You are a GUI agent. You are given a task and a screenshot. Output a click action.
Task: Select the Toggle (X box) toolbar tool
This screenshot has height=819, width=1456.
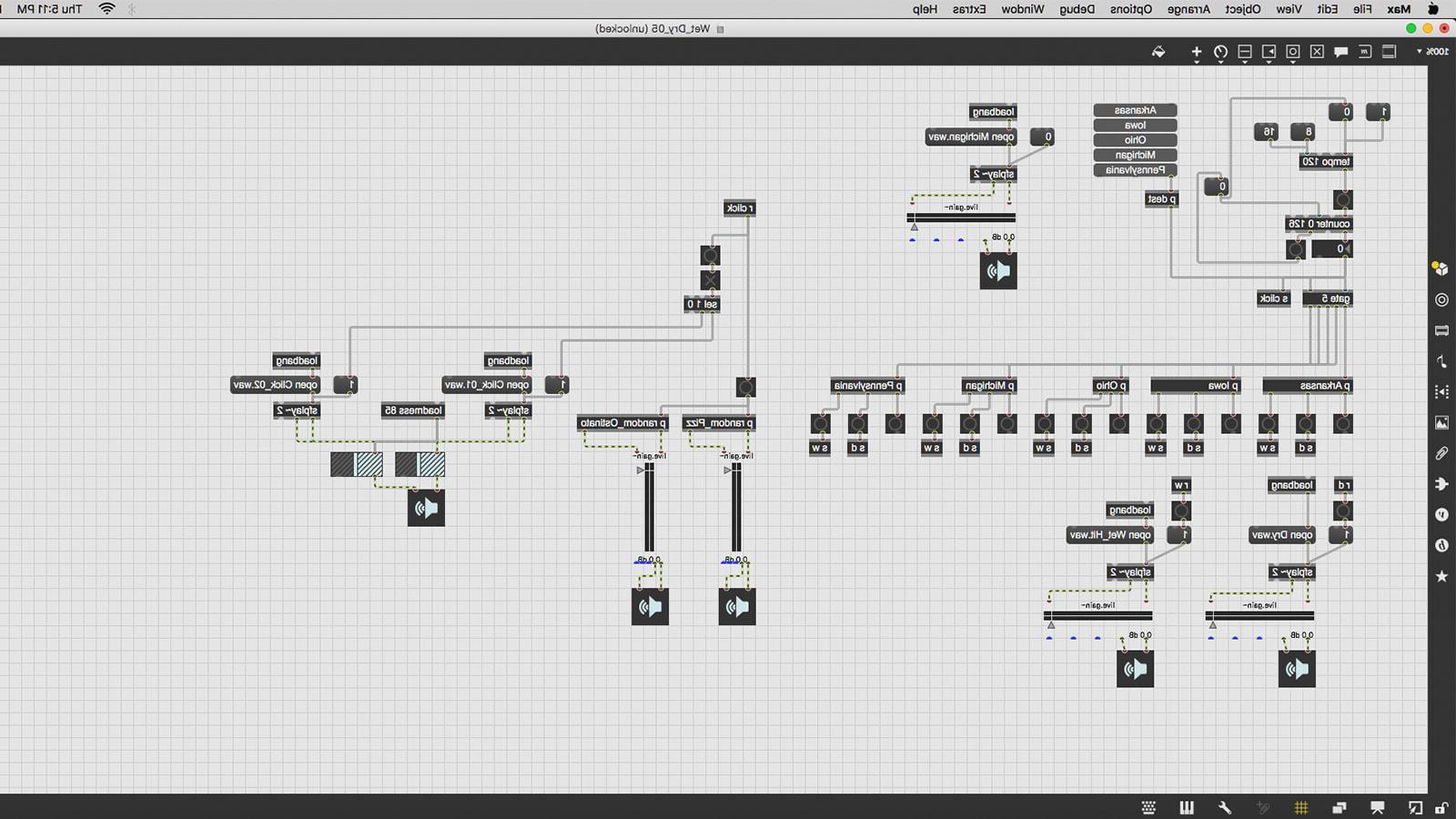(x=1317, y=52)
